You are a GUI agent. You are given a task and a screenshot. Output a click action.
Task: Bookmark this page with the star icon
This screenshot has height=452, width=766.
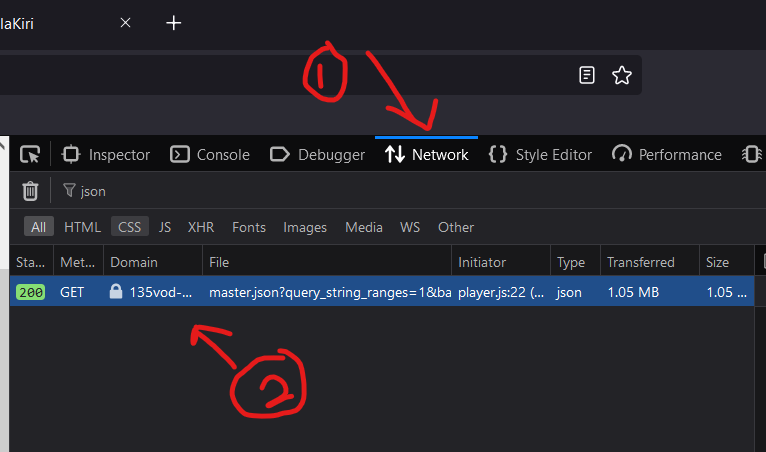pyautogui.click(x=621, y=75)
